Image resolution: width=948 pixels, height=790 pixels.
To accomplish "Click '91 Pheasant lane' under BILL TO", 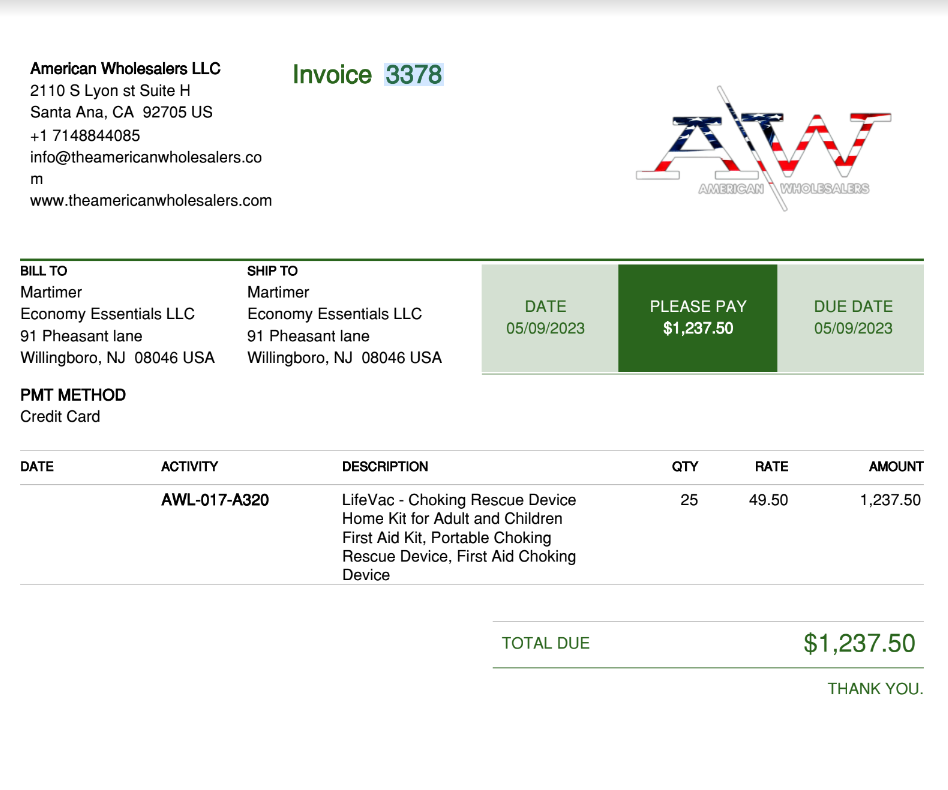I will (x=82, y=336).
